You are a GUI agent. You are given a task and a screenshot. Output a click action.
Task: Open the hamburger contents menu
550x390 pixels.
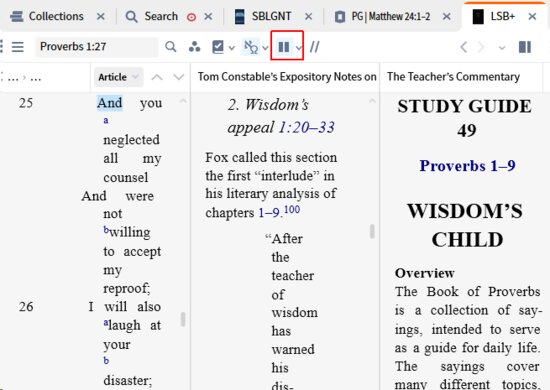tap(18, 47)
